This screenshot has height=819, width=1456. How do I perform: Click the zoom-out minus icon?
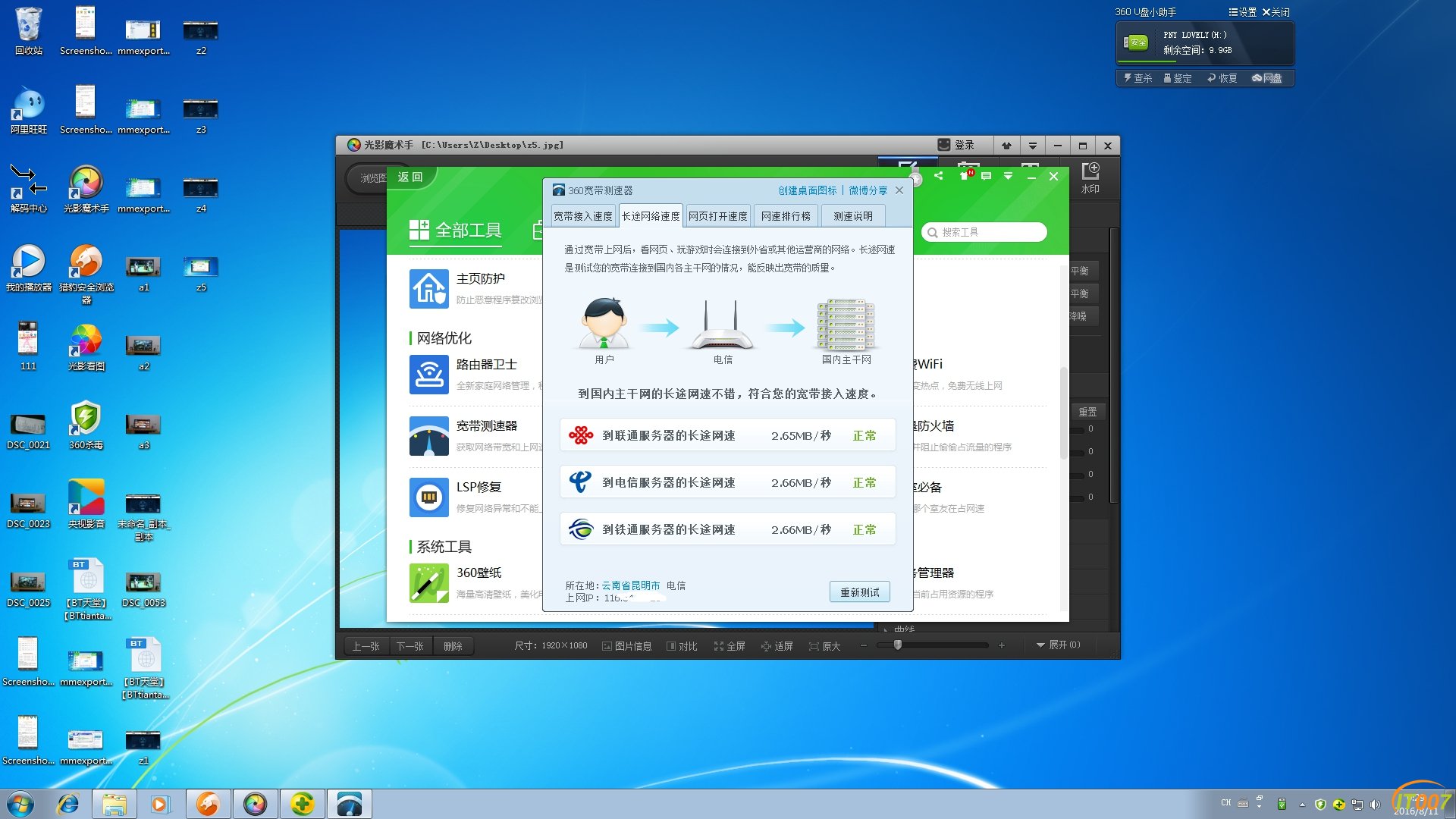click(x=863, y=645)
